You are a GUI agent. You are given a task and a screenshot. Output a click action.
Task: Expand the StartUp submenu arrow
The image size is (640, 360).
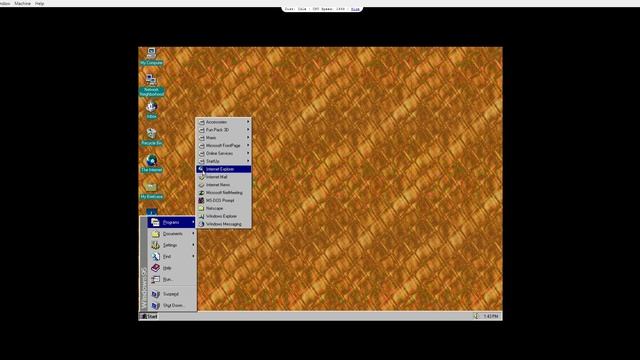click(x=248, y=161)
